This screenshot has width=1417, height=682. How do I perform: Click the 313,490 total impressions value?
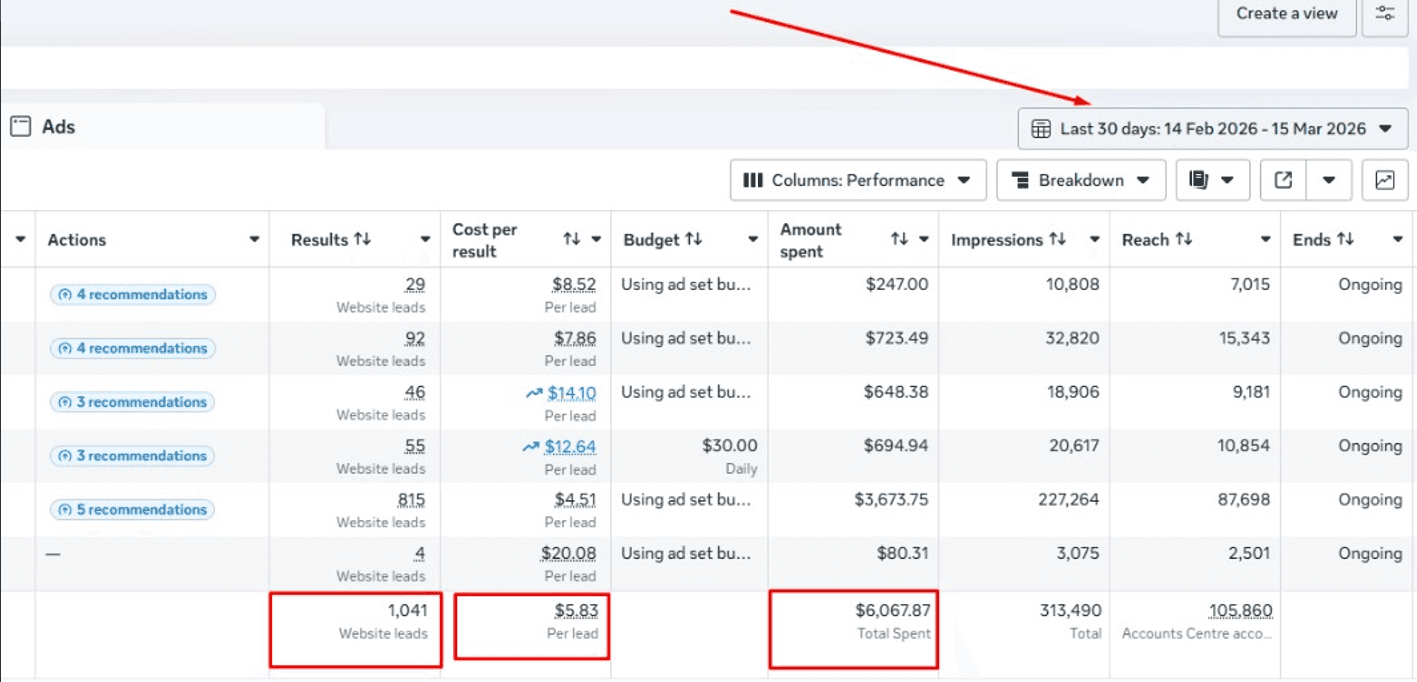pos(1070,611)
